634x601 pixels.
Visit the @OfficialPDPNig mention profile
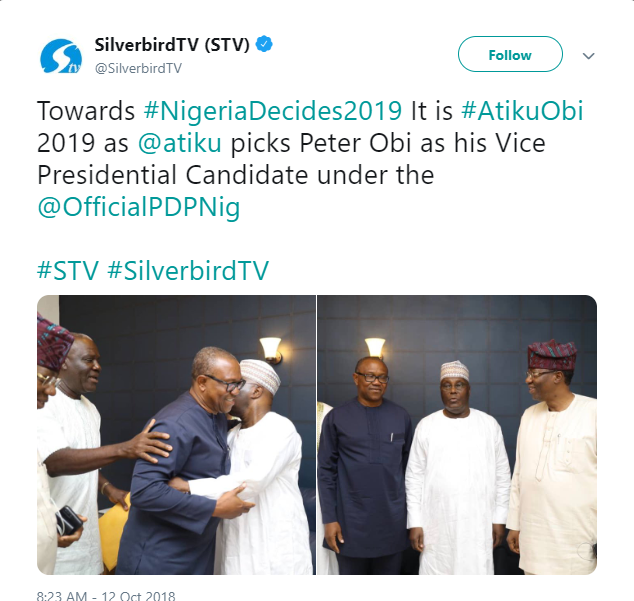click(139, 207)
